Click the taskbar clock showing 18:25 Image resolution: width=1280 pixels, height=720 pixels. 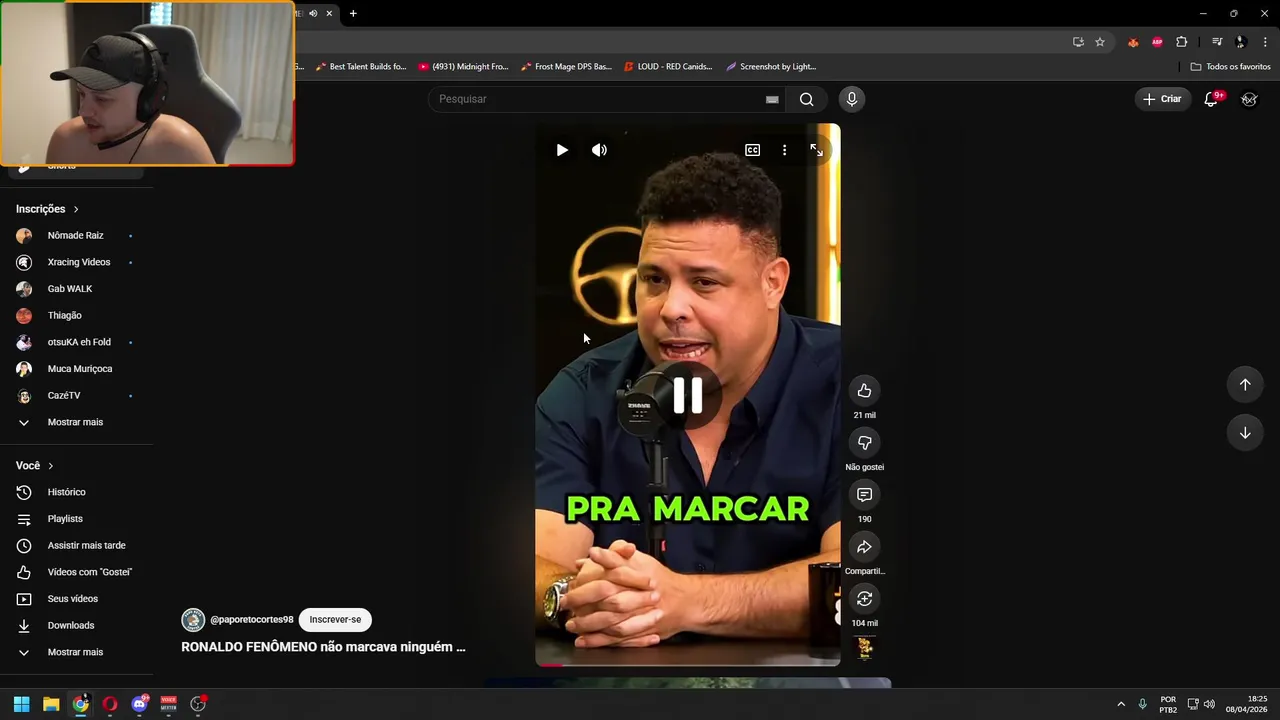(x=1247, y=704)
